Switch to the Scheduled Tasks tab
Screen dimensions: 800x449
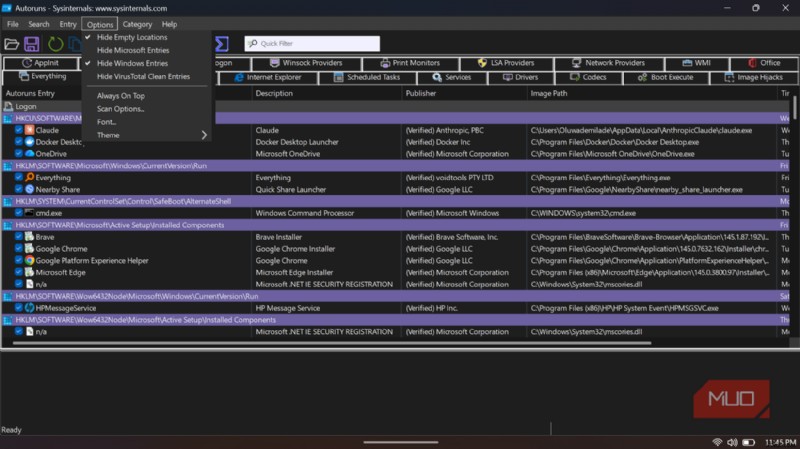pos(367,78)
